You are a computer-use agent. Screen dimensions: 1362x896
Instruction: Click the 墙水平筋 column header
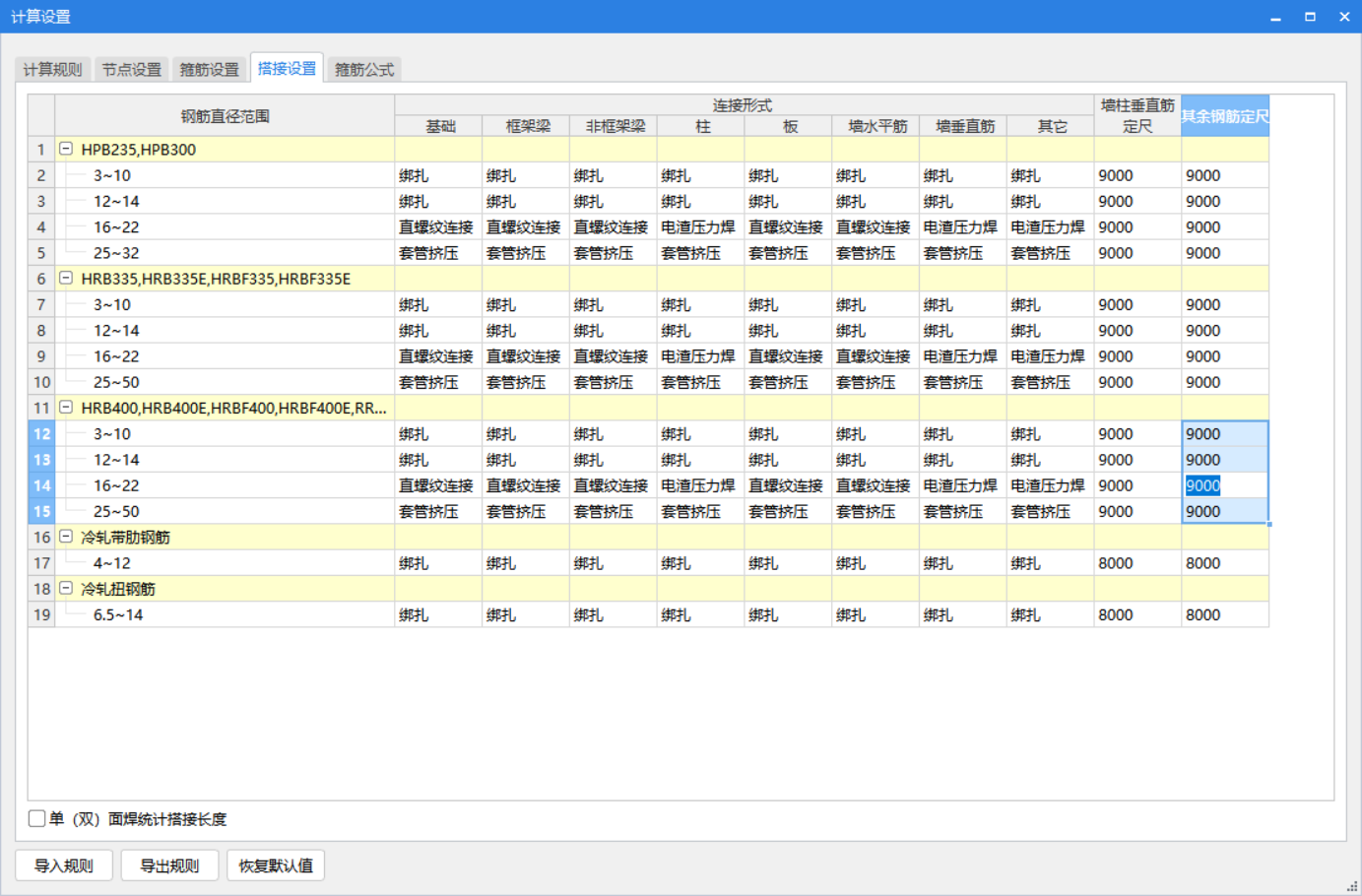(876, 126)
